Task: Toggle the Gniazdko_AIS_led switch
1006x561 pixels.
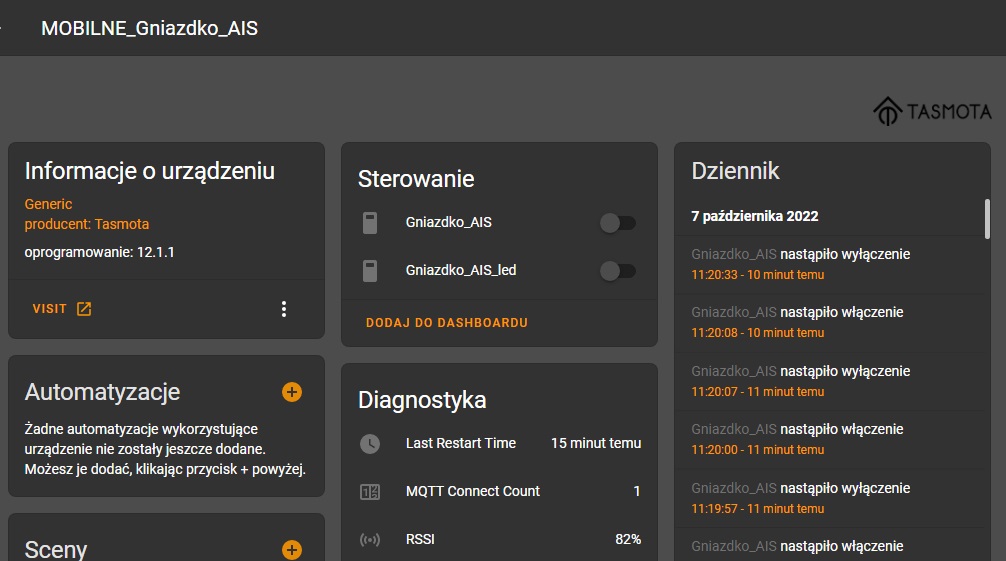Action: click(618, 271)
